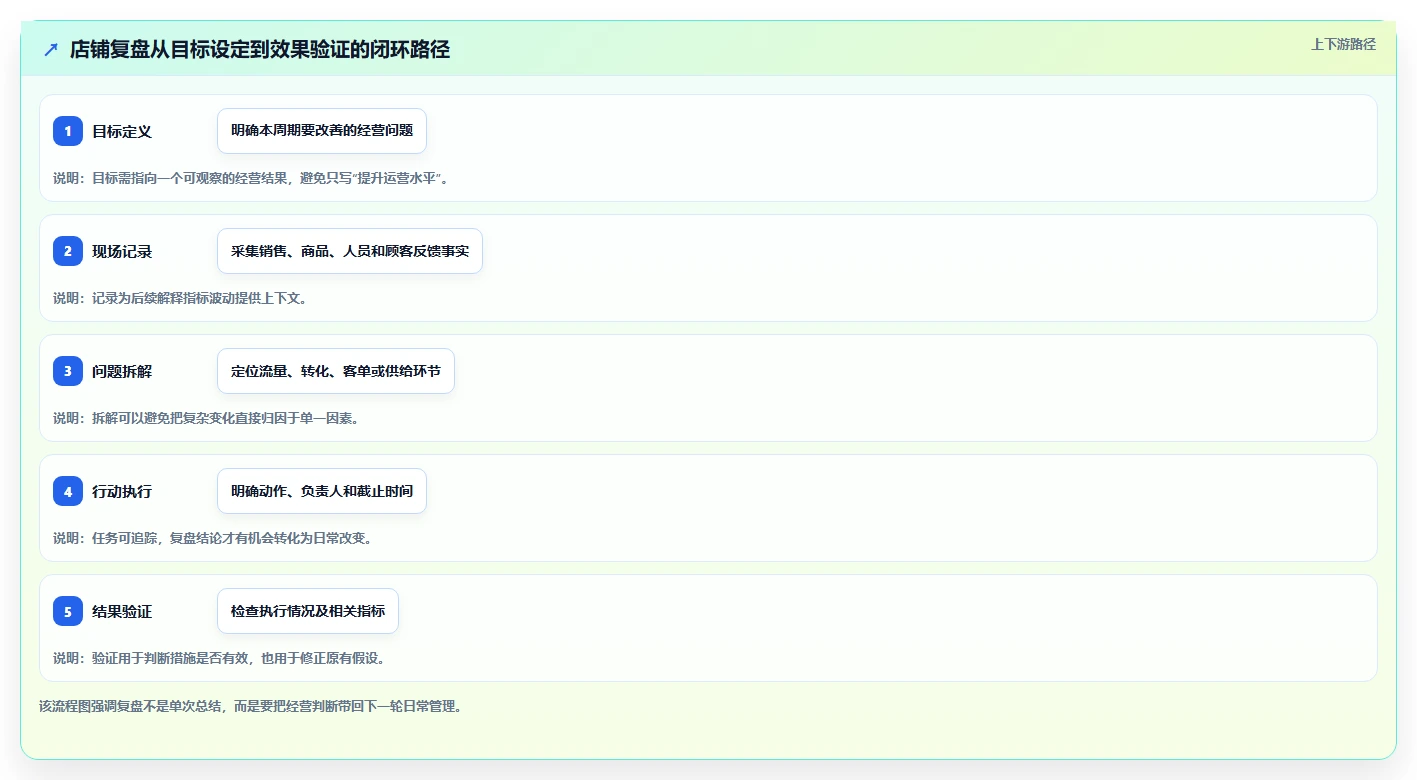Click the 明确本周期要改善的经营问题 box
Viewport: 1417px width, 780px height.
[322, 131]
